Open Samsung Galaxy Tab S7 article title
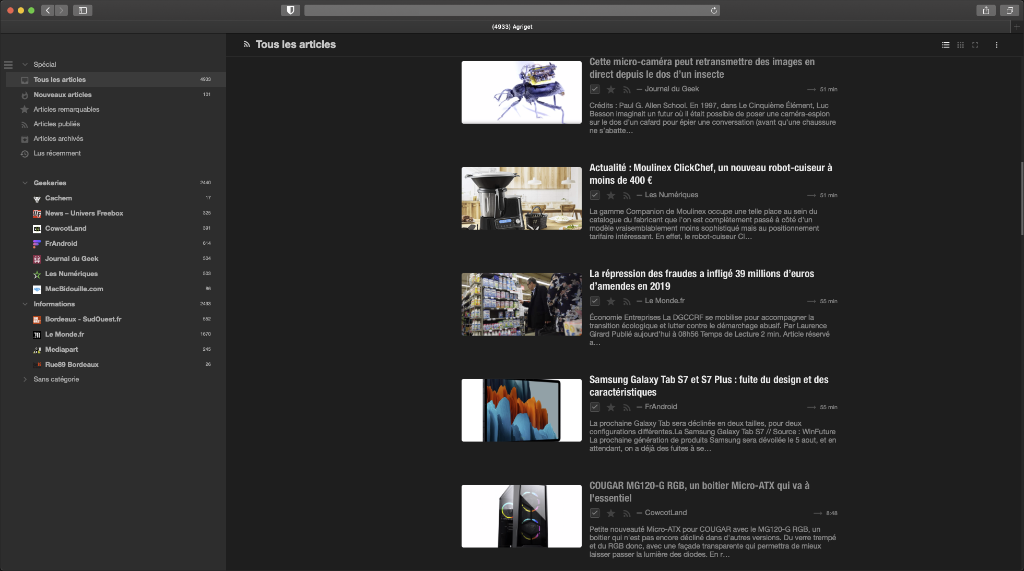1024x571 pixels. coord(709,385)
